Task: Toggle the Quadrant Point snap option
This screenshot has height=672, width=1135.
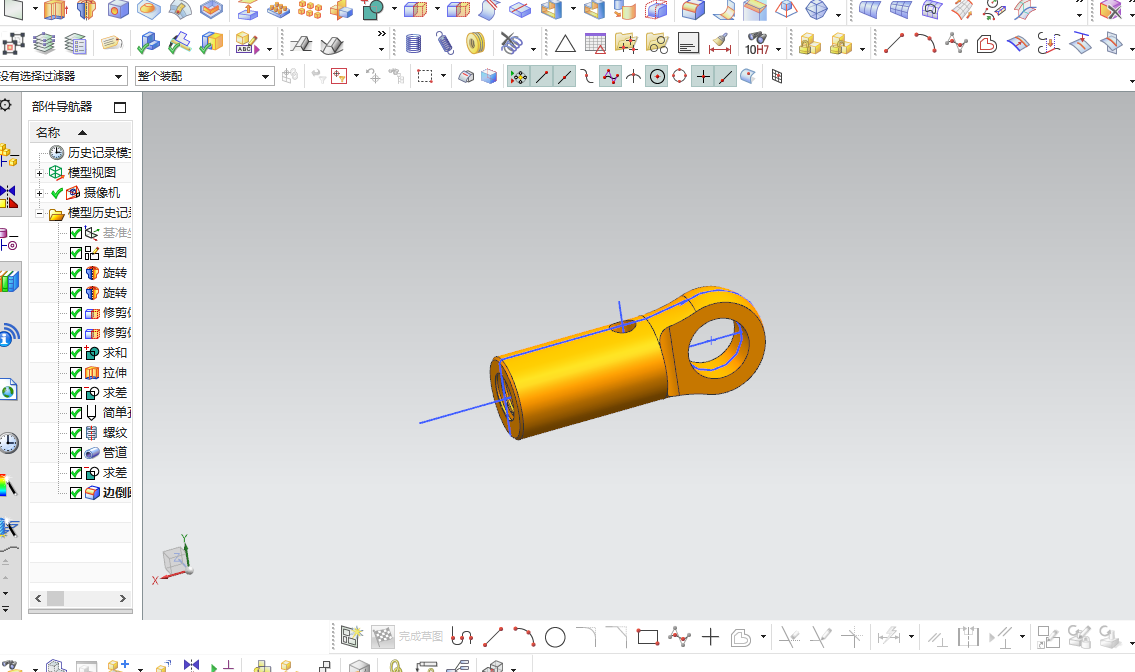Action: 680,76
